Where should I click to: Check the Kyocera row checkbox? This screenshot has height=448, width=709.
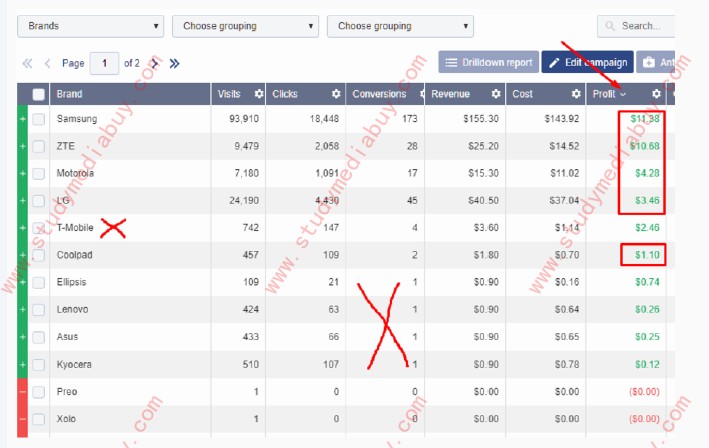click(38, 364)
